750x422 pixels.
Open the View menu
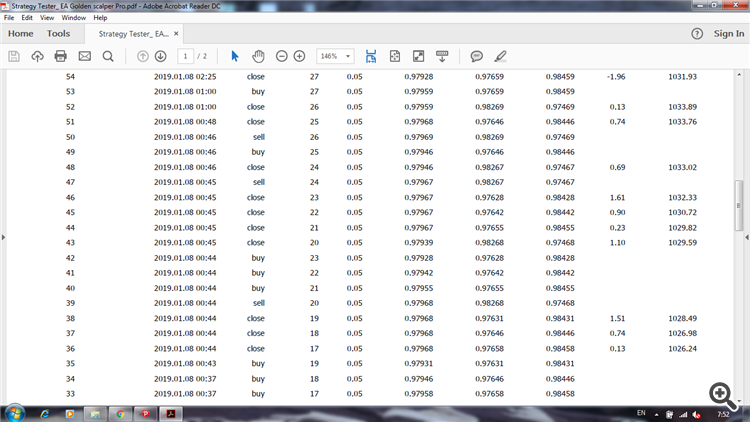[47, 18]
